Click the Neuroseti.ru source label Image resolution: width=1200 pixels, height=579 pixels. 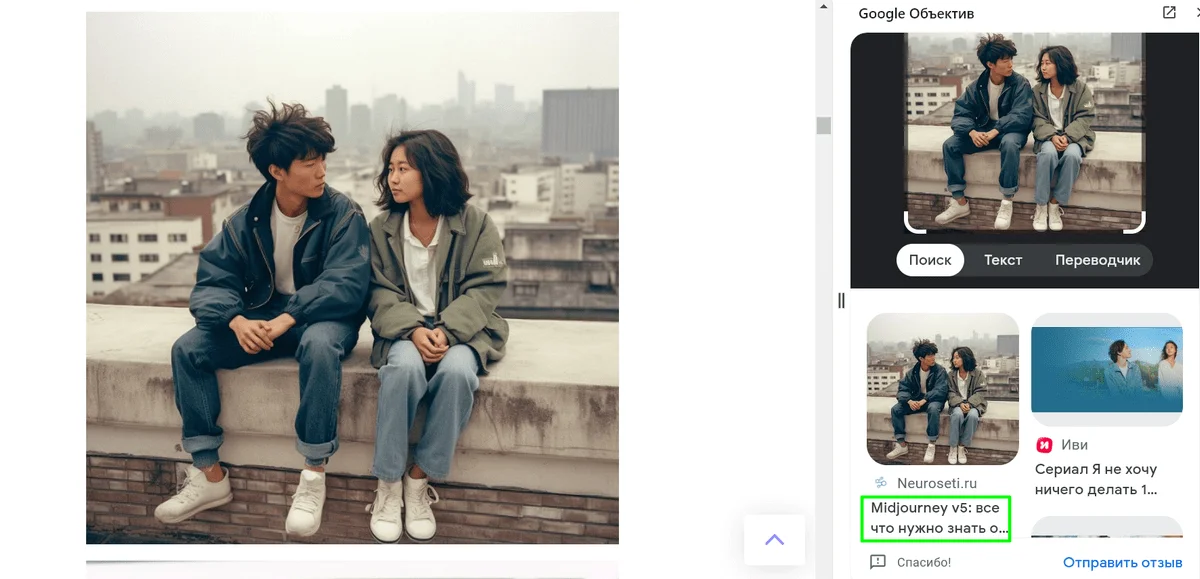click(x=936, y=483)
